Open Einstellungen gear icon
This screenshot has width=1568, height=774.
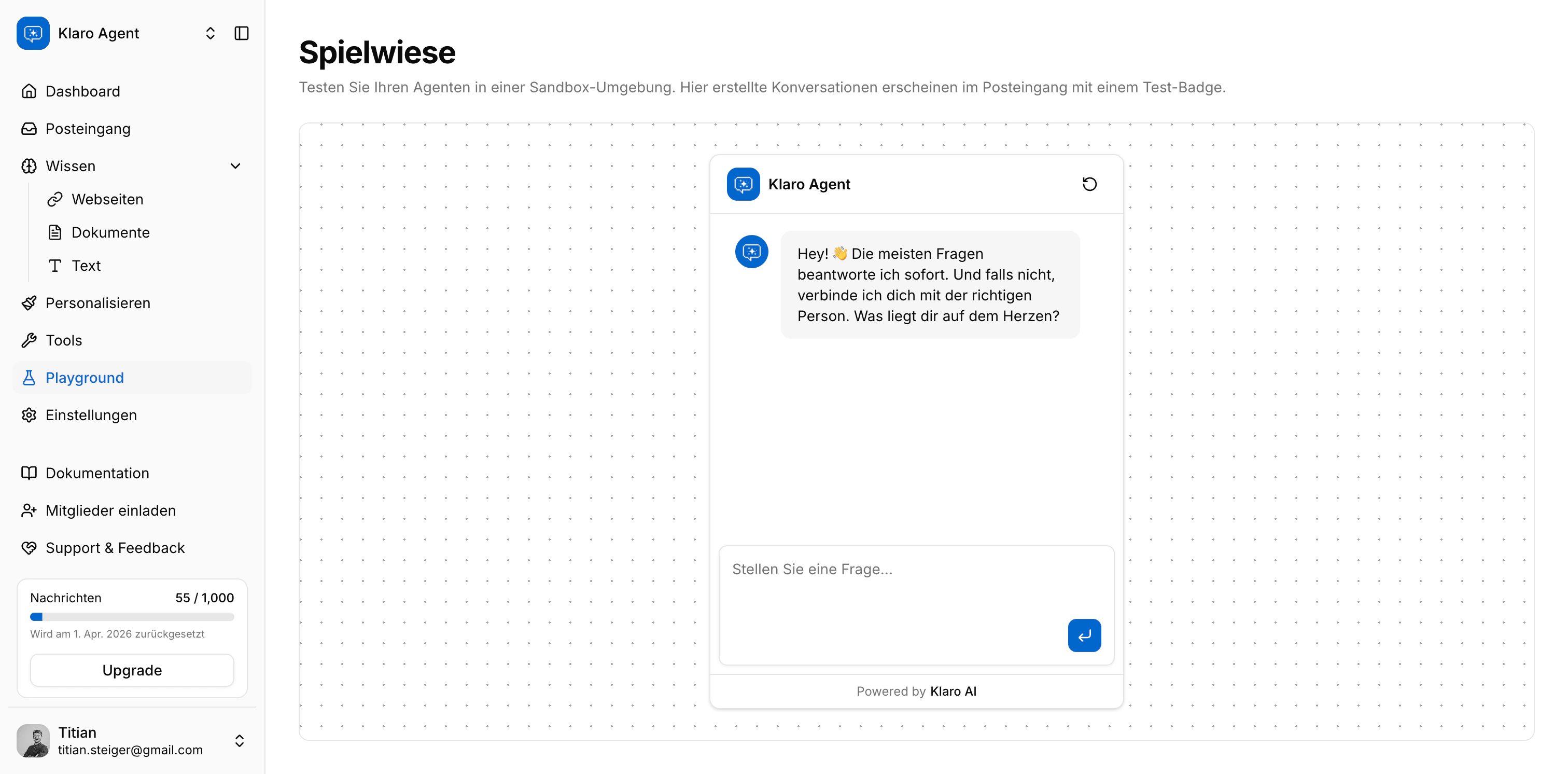point(29,414)
